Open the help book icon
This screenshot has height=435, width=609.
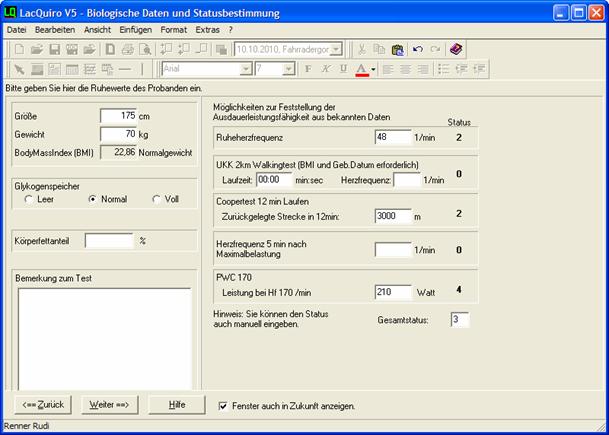pos(456,49)
